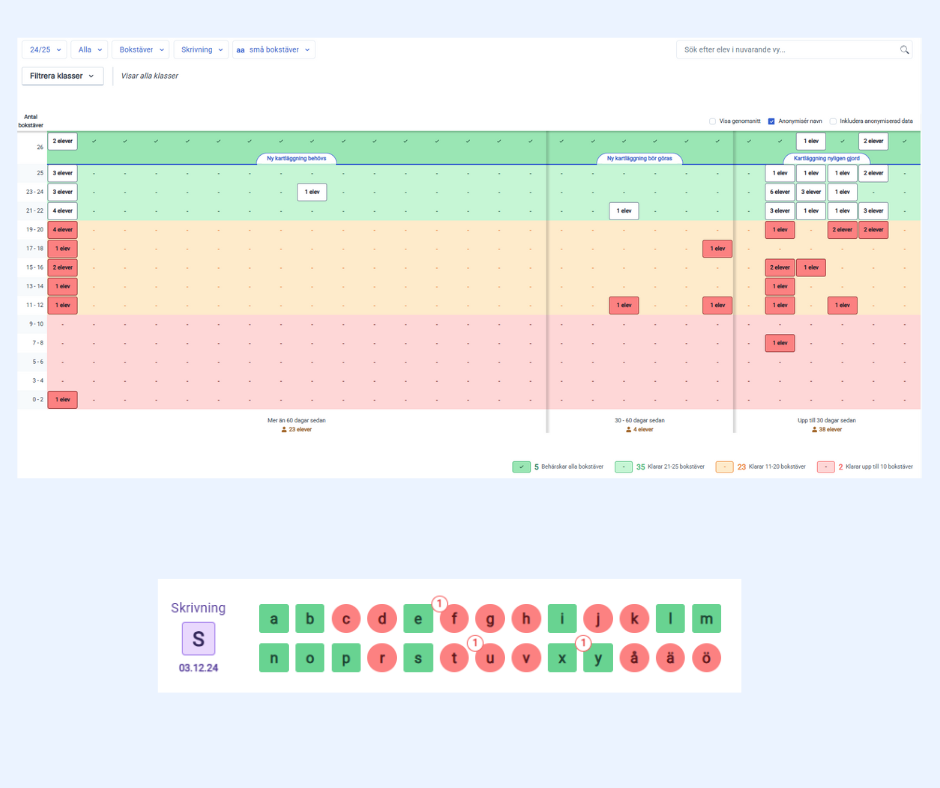Viewport: 940px width, 788px height.
Task: Click the red letter 'u' circle
Action: click(x=490, y=658)
